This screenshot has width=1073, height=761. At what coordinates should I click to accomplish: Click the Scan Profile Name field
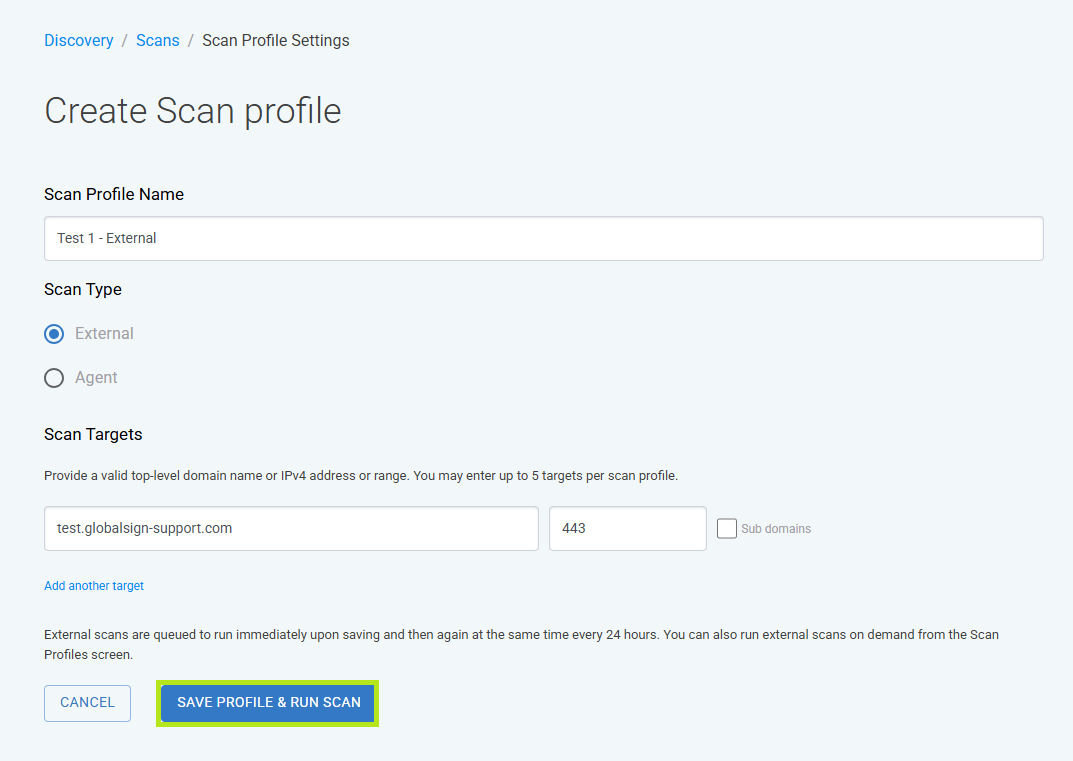pyautogui.click(x=543, y=238)
